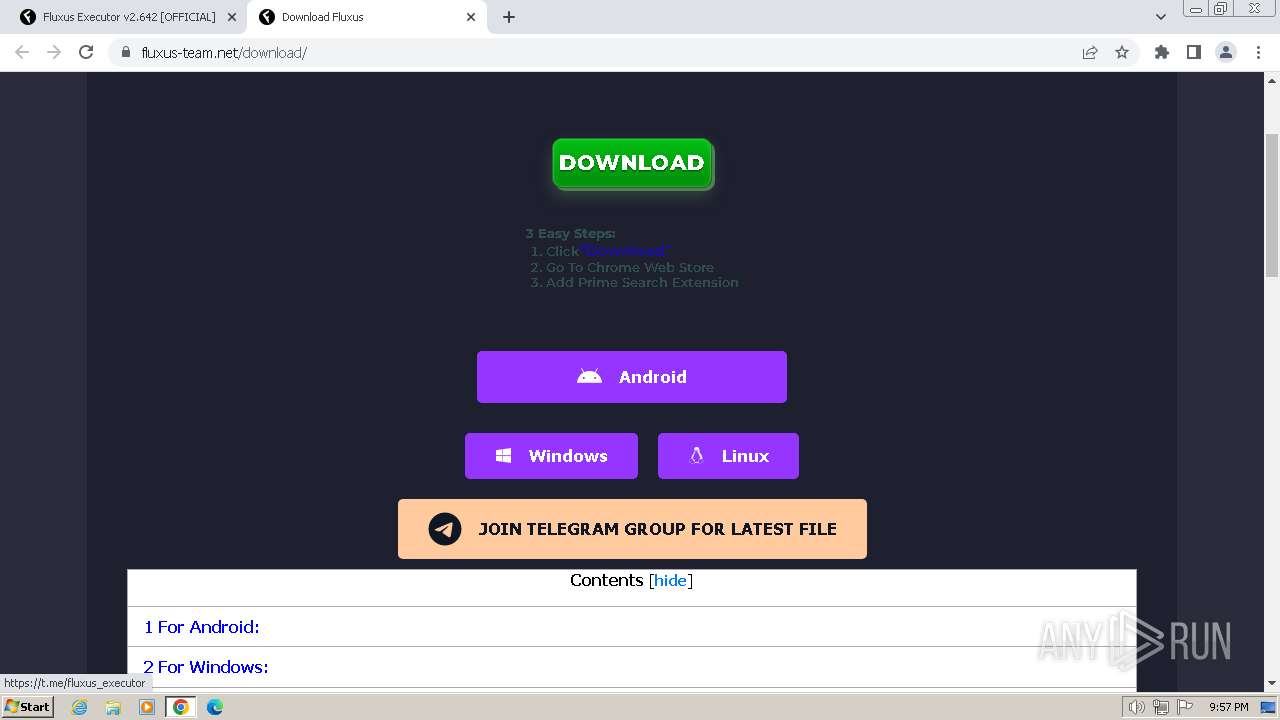Open File Explorer from taskbar
This screenshot has width=1280, height=720.
pos(113,707)
